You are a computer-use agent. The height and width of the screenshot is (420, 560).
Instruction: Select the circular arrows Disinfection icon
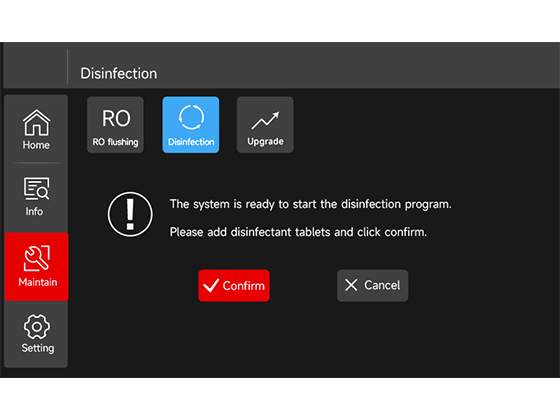click(x=191, y=117)
